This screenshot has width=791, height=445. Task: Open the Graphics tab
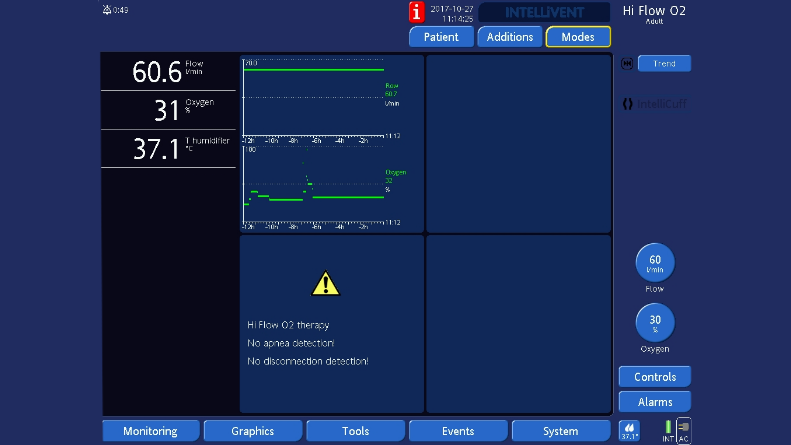click(x=252, y=431)
